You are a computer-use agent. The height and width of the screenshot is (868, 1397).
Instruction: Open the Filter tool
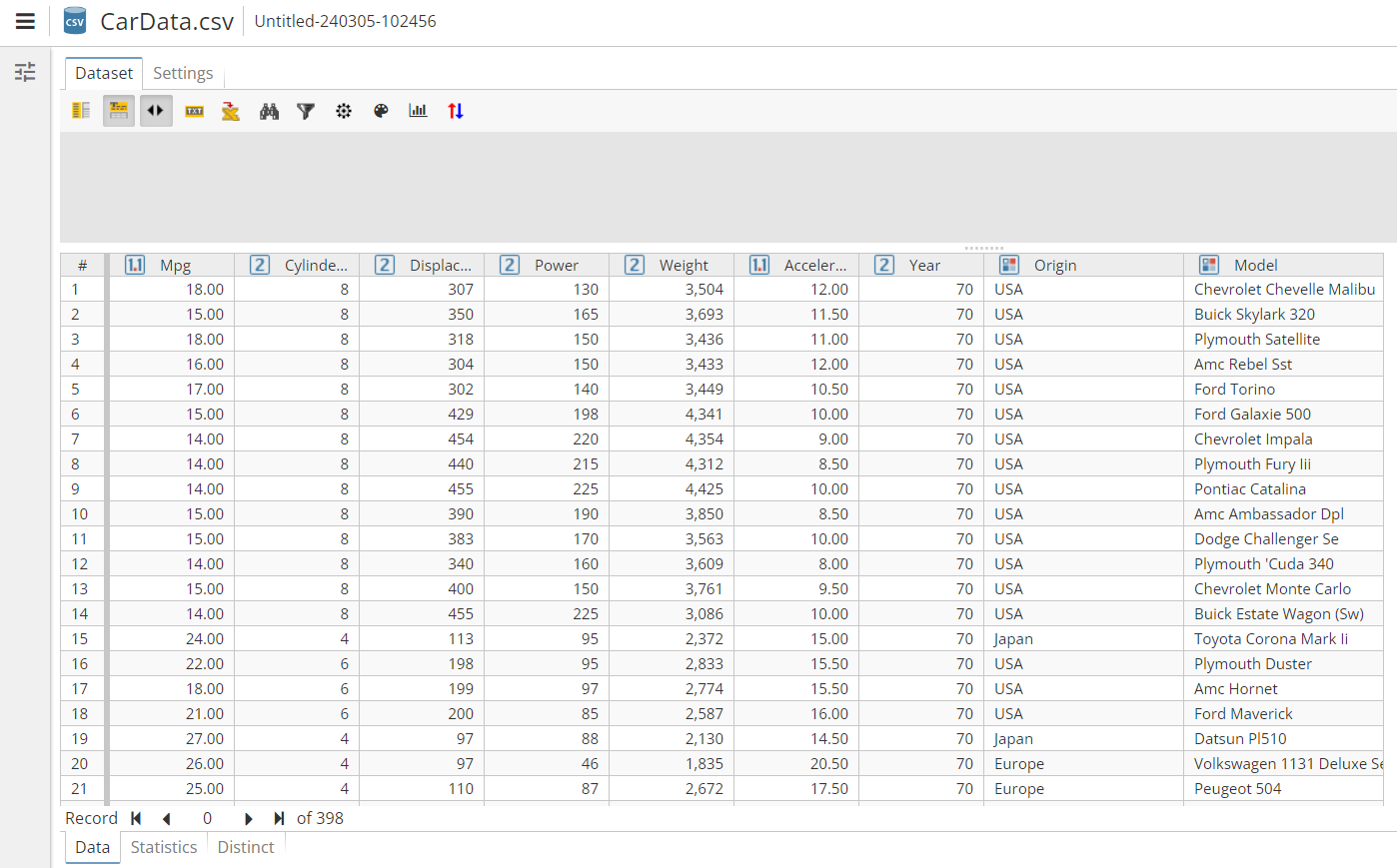[306, 110]
